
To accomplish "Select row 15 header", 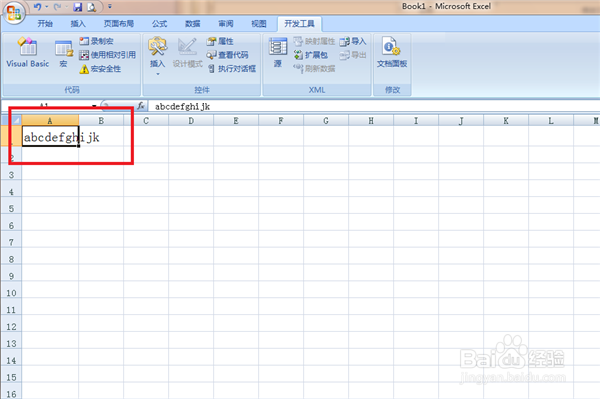I will click(11, 377).
